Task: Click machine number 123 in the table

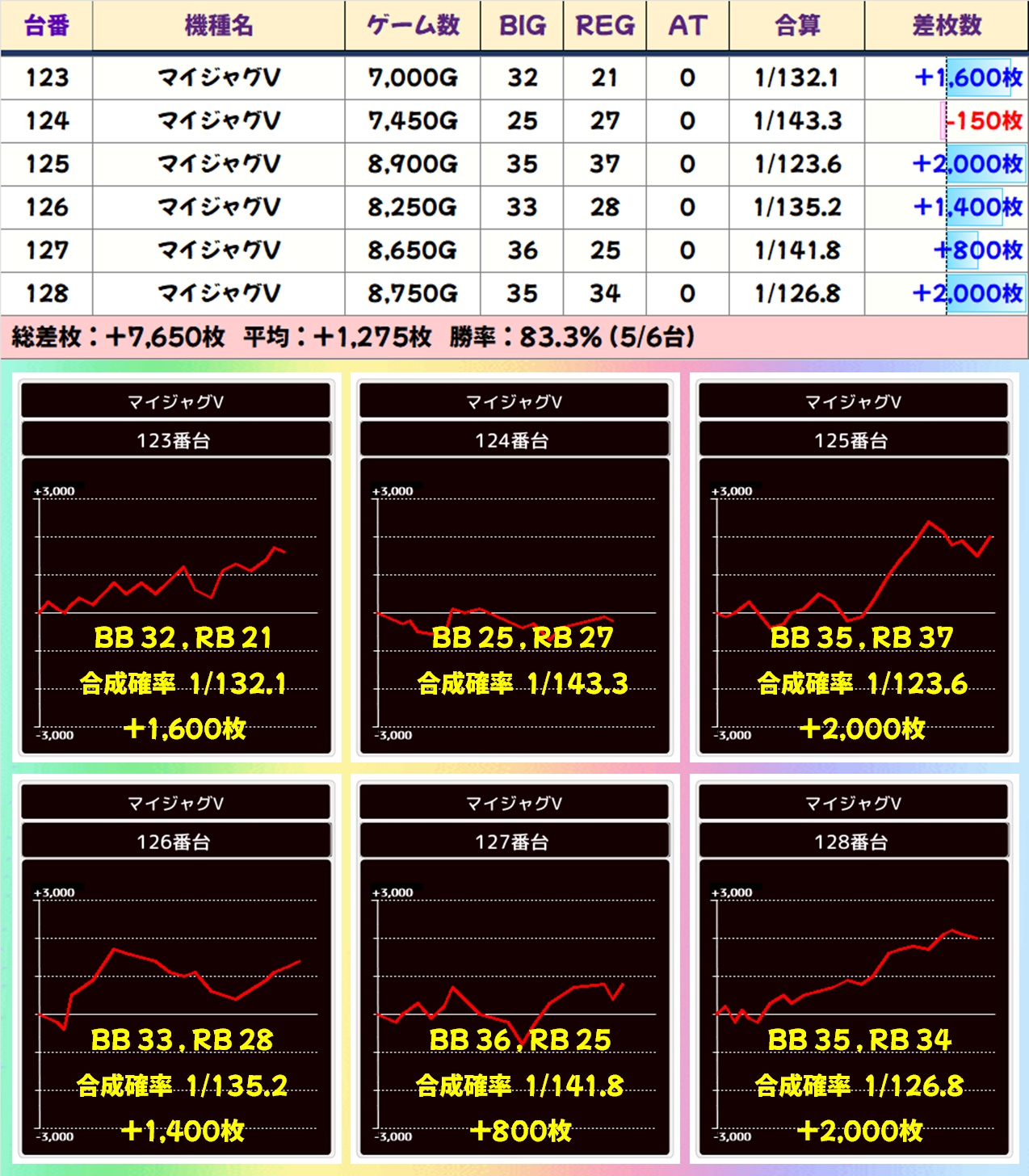Action: click(x=47, y=78)
